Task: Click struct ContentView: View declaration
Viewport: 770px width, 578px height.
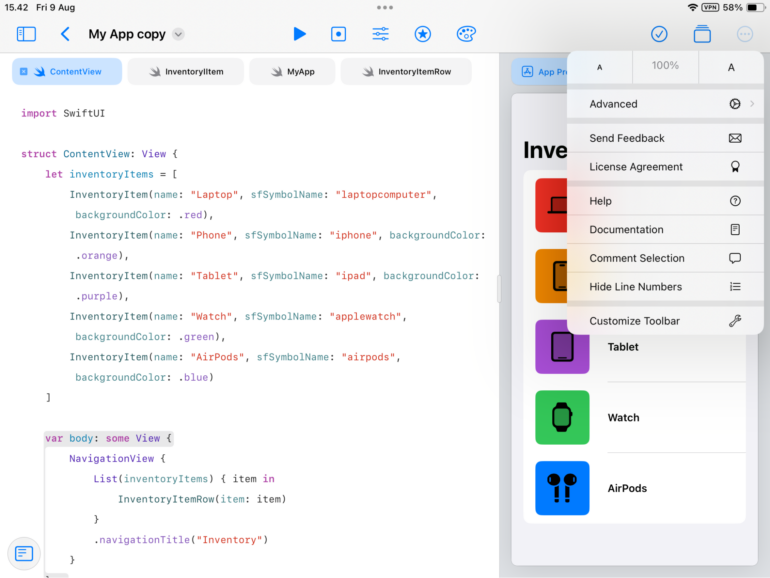Action: click(99, 154)
